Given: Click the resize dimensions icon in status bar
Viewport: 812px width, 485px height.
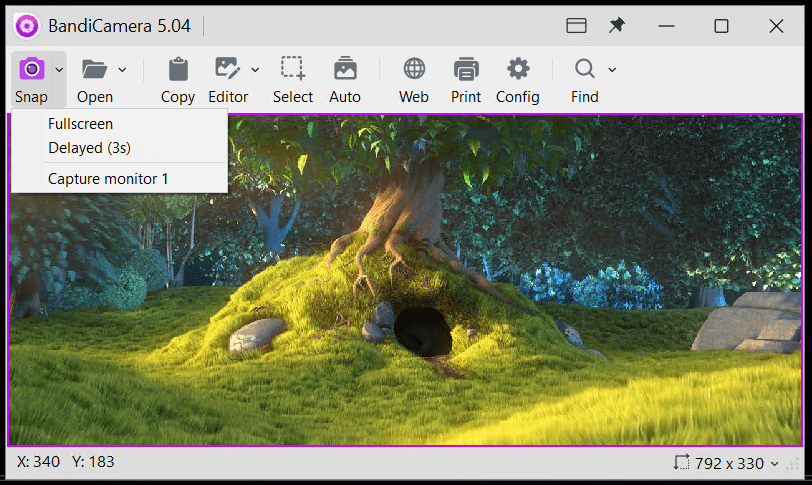Looking at the screenshot, I should coord(682,462).
